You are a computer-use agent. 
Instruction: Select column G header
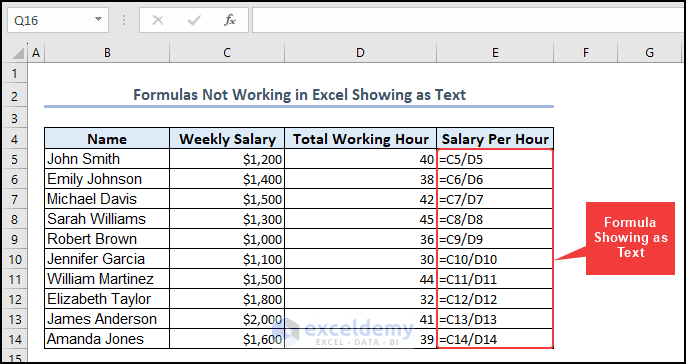650,53
